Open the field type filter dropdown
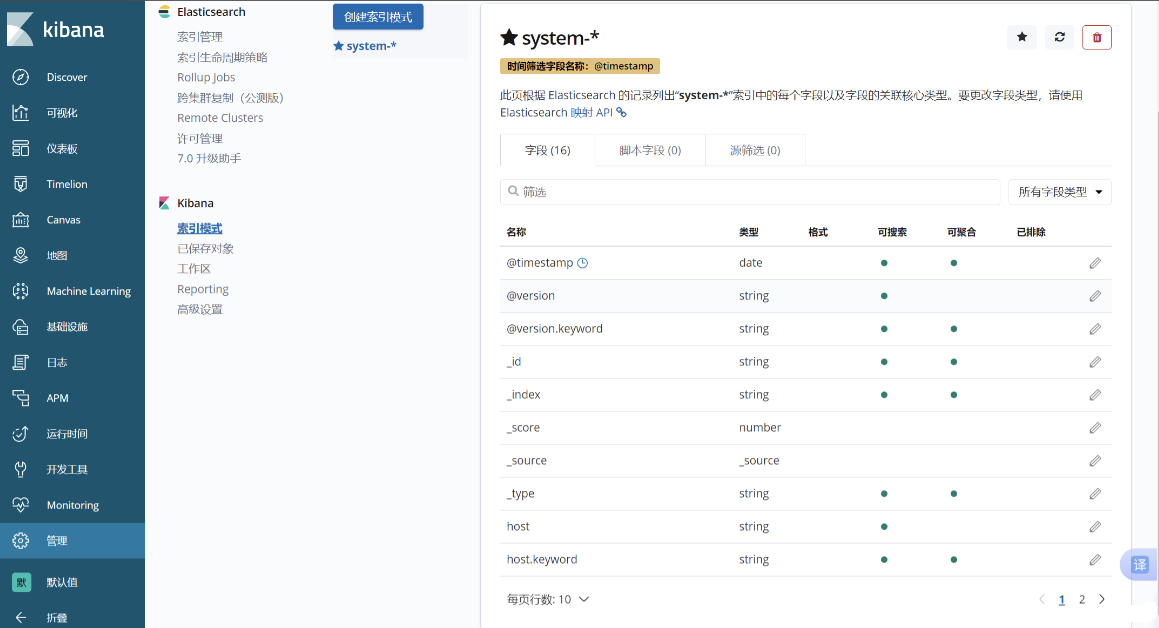The height and width of the screenshot is (628, 1159). (x=1060, y=192)
